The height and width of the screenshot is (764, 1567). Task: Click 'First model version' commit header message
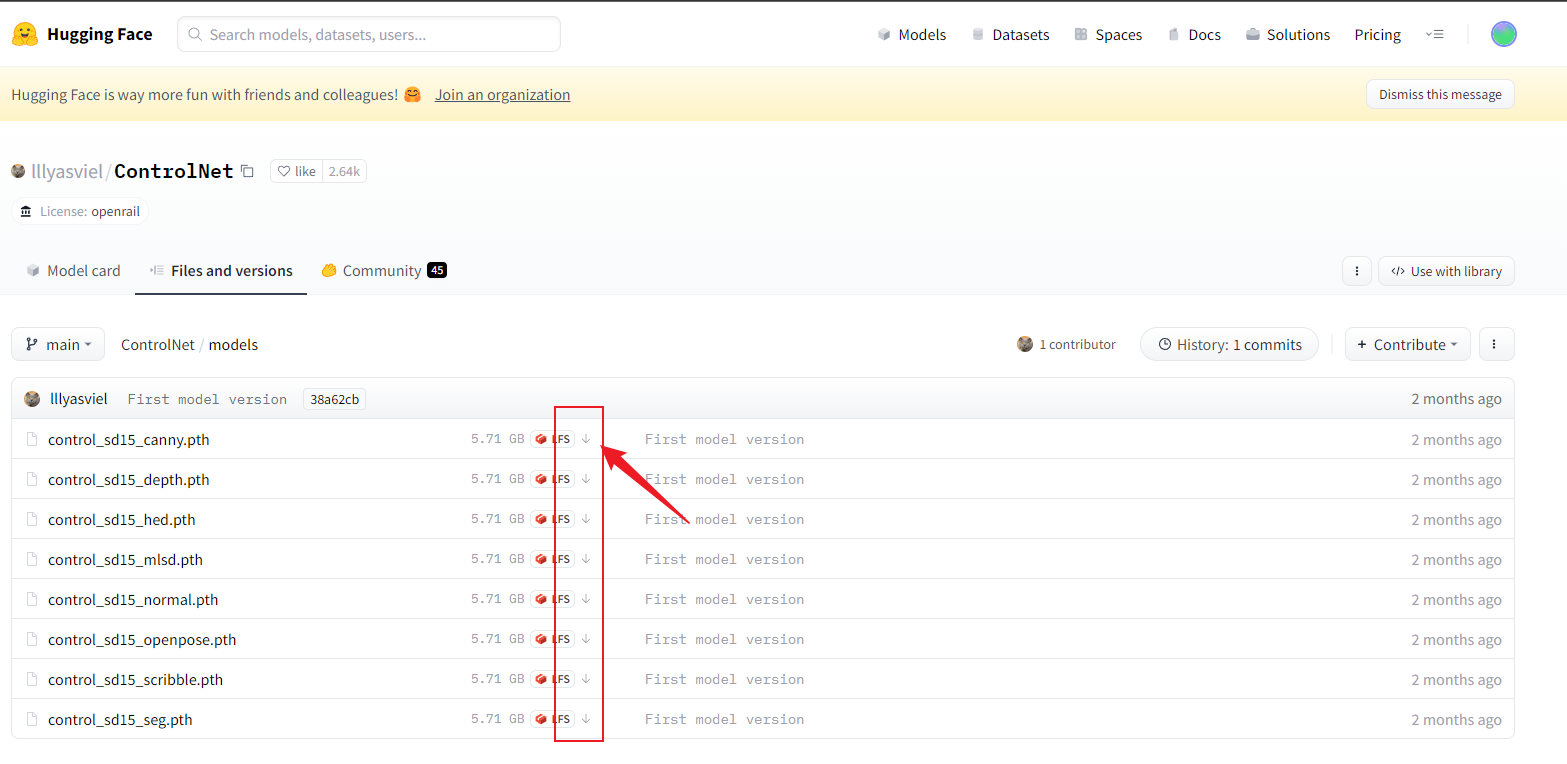tap(207, 399)
